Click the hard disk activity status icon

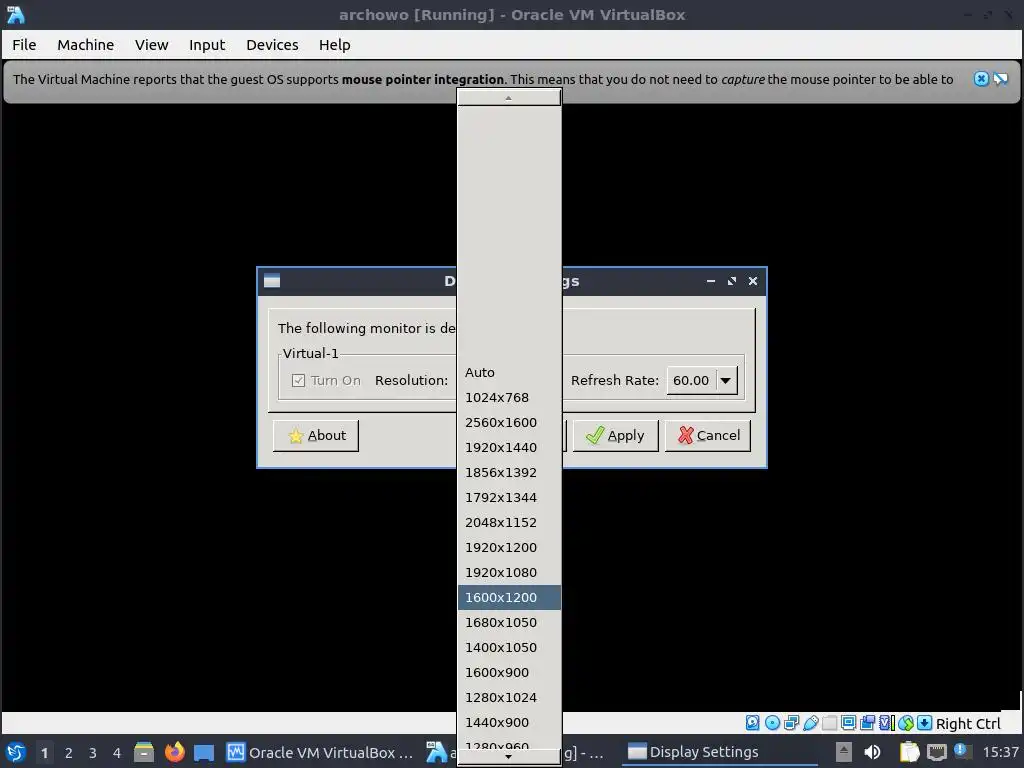753,723
